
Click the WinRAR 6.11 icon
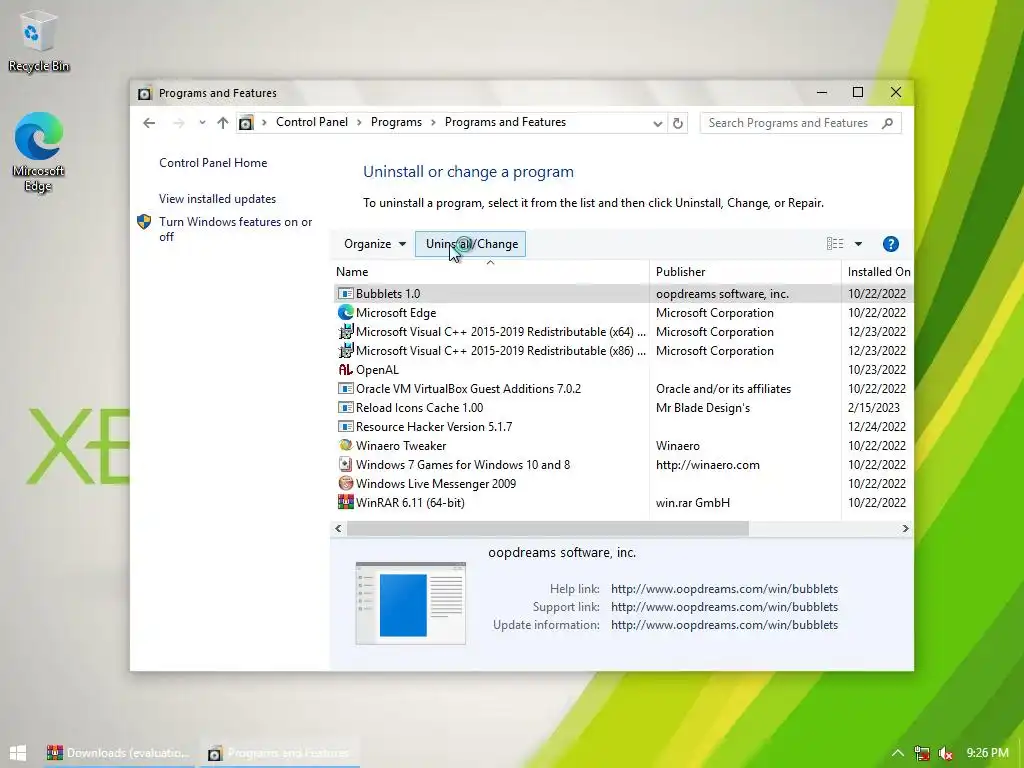tap(345, 502)
